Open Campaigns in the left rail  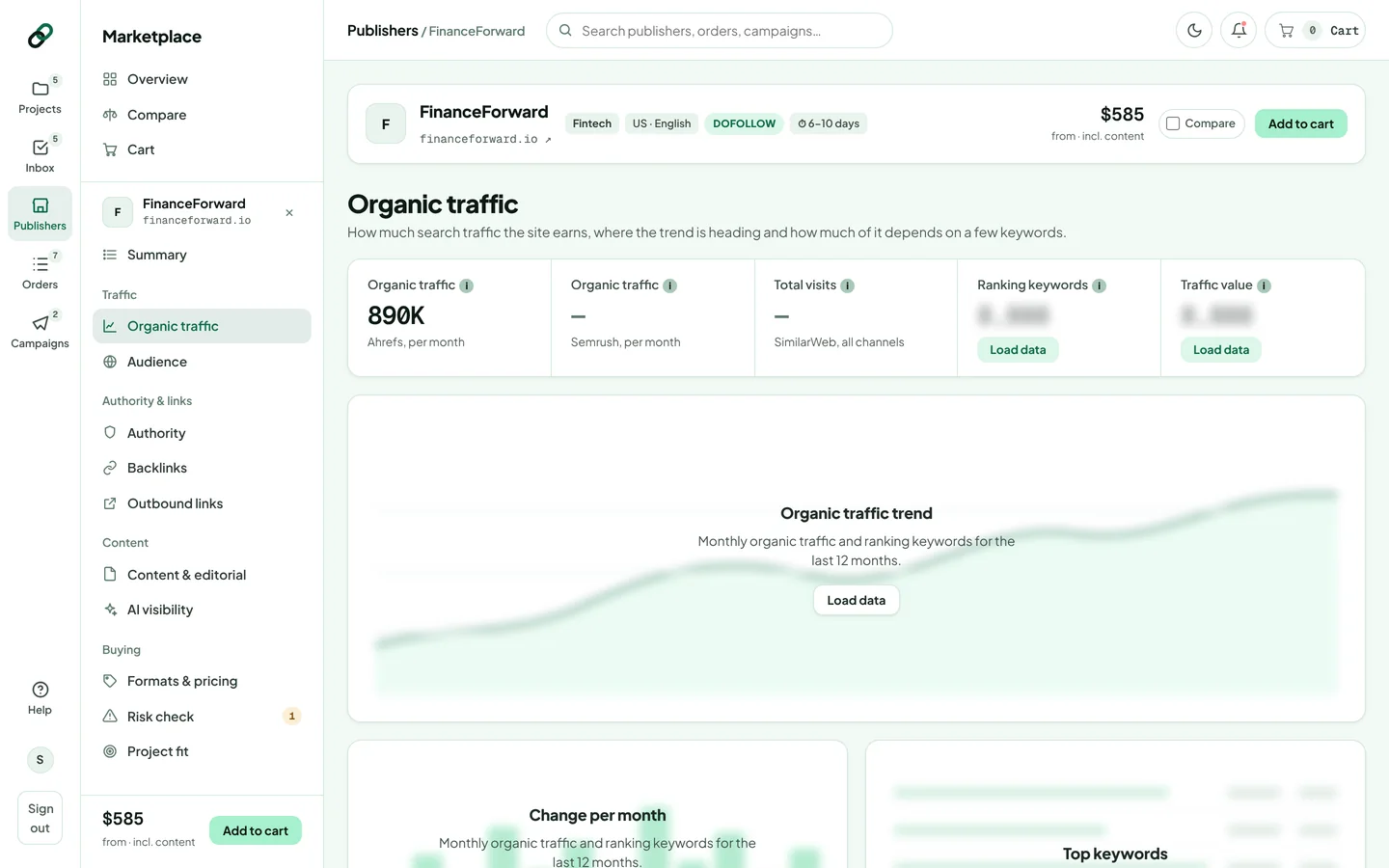pyautogui.click(x=40, y=331)
